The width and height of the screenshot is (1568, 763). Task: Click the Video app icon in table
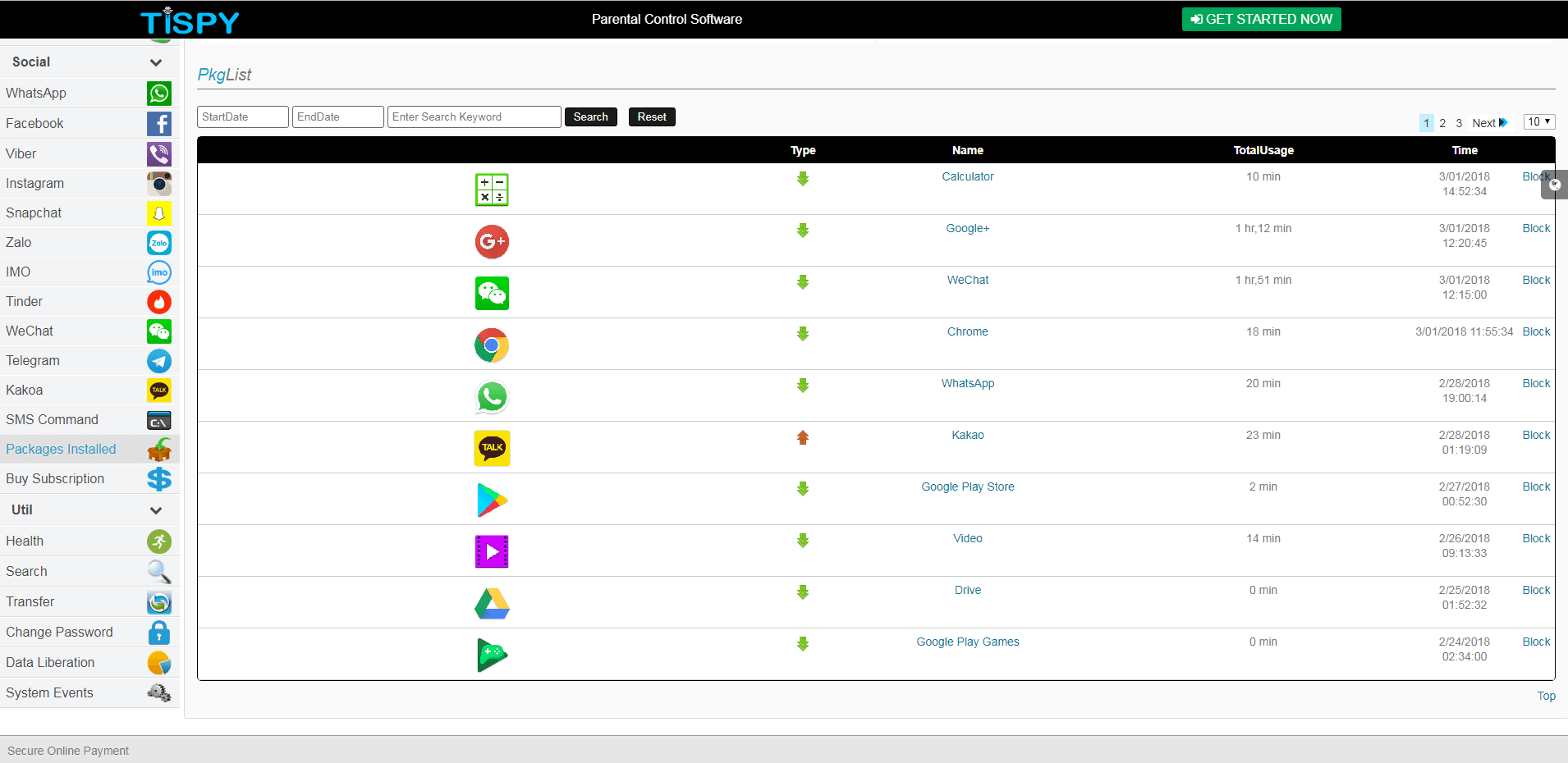[x=492, y=551]
